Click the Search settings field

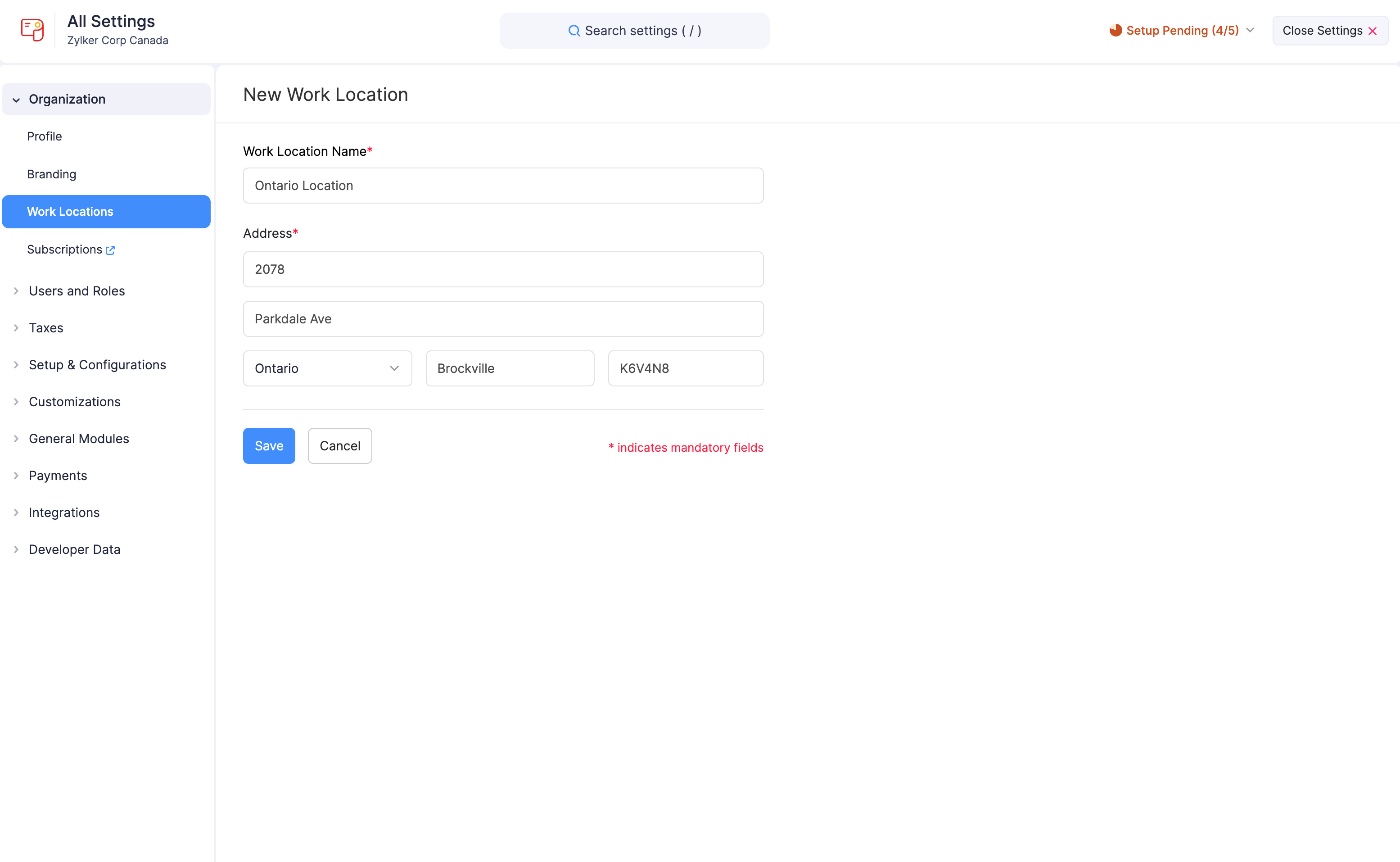635,30
